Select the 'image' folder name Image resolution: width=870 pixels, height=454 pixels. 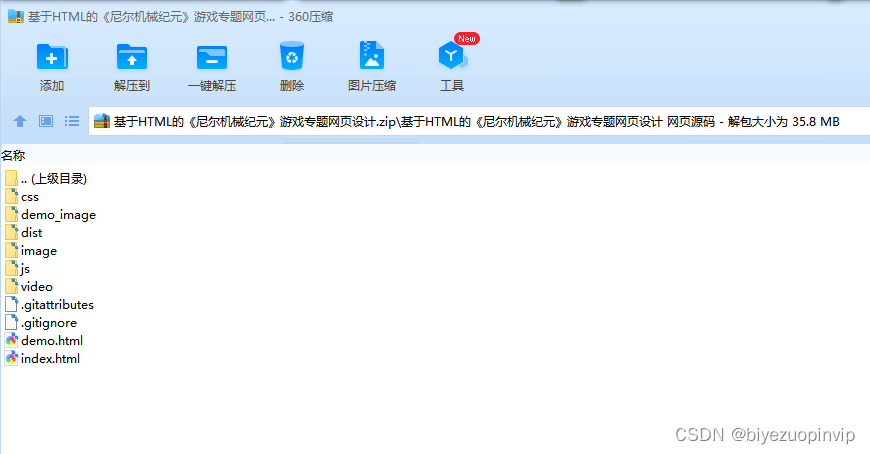[x=39, y=251]
